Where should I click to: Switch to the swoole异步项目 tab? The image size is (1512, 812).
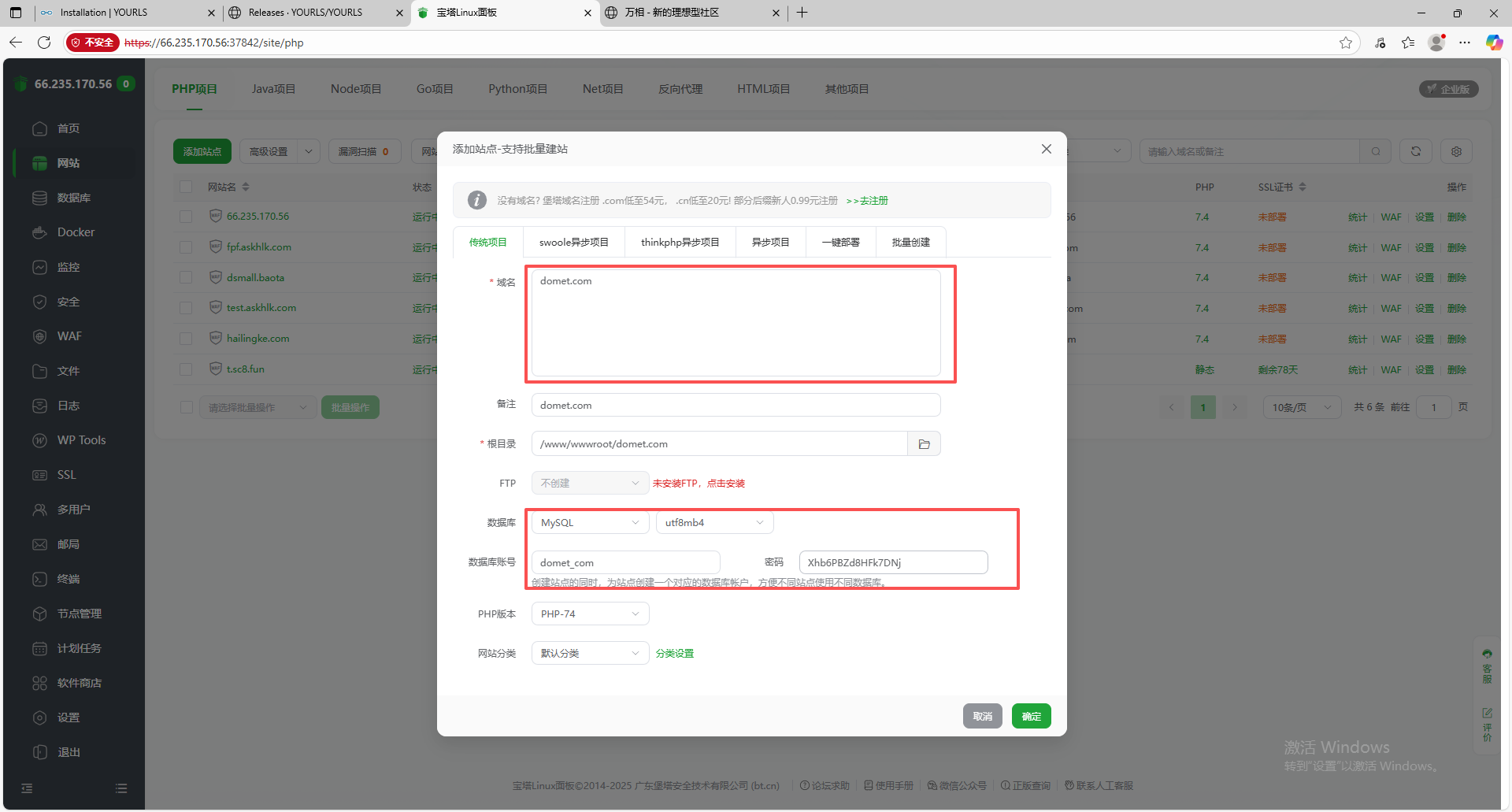click(x=573, y=243)
